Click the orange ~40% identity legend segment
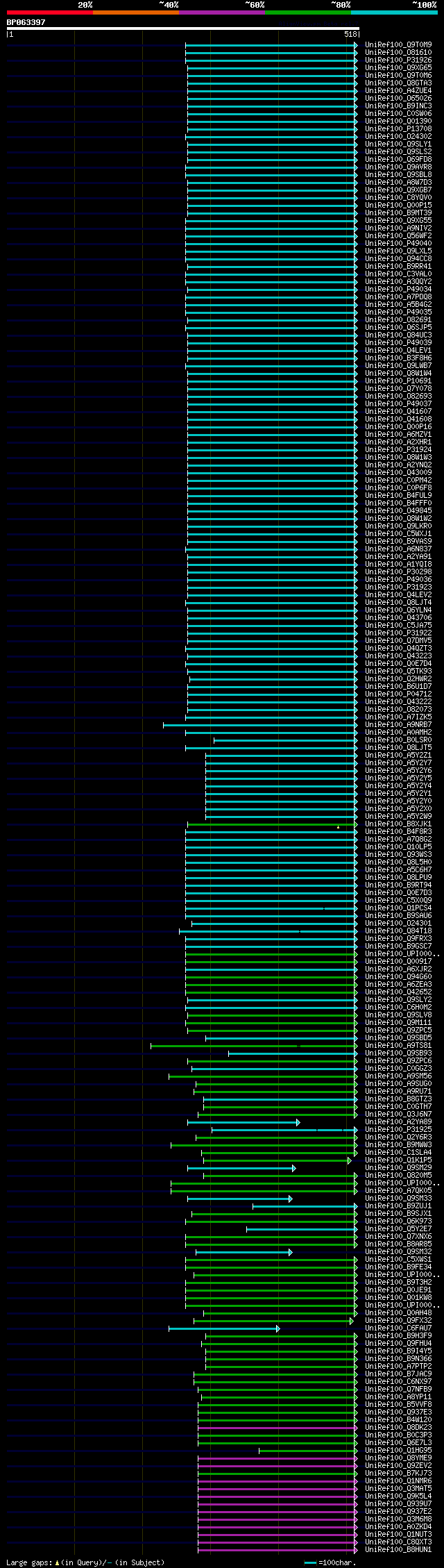444x1568 pixels. click(136, 12)
